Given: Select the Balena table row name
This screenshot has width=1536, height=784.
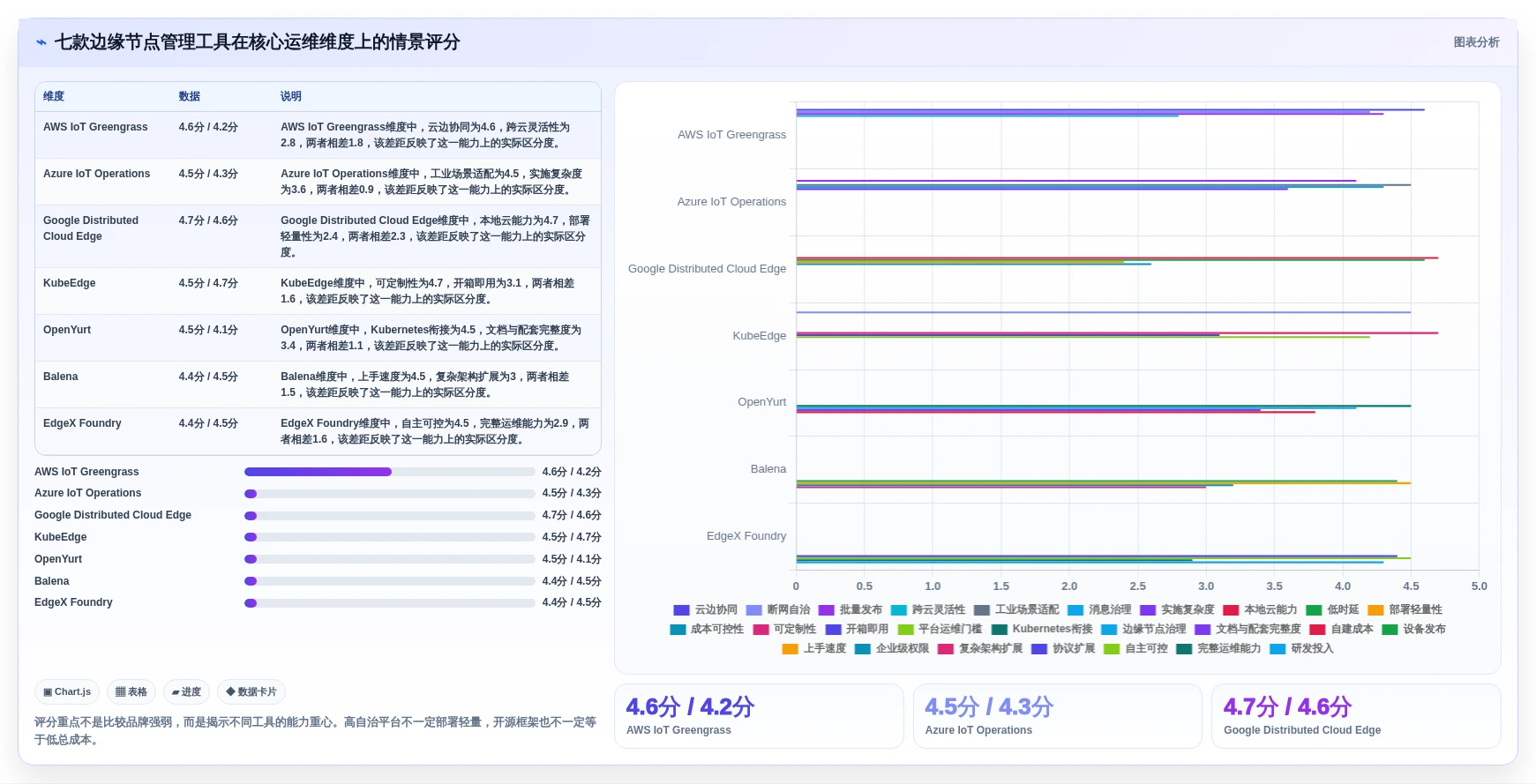Looking at the screenshot, I should [61, 377].
